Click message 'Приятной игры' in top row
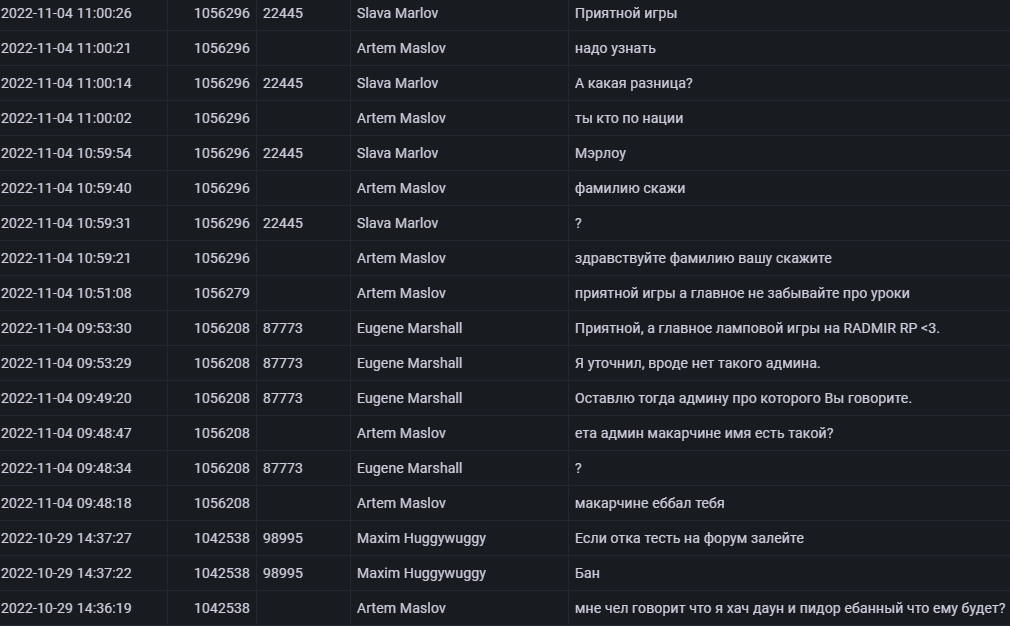 [x=625, y=14]
